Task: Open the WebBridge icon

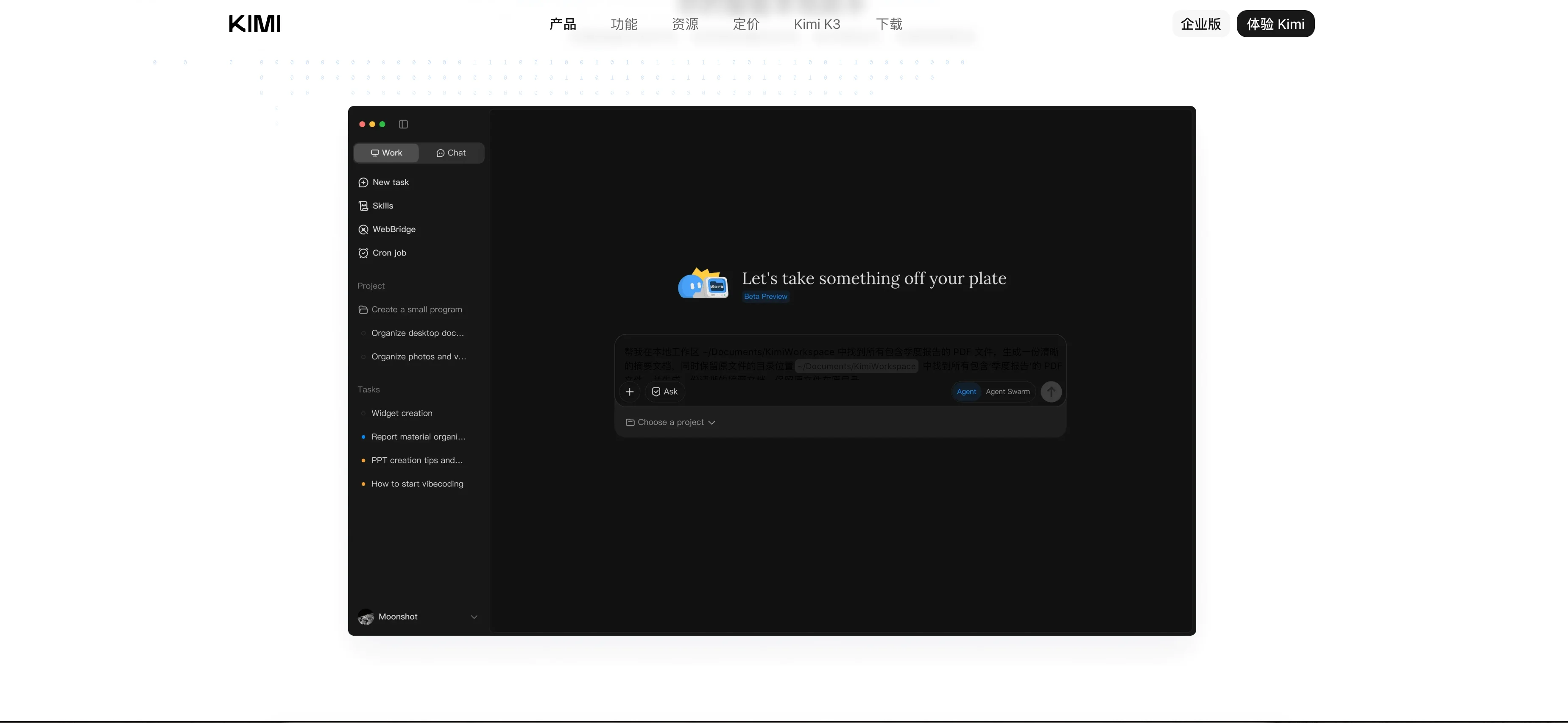Action: point(363,229)
